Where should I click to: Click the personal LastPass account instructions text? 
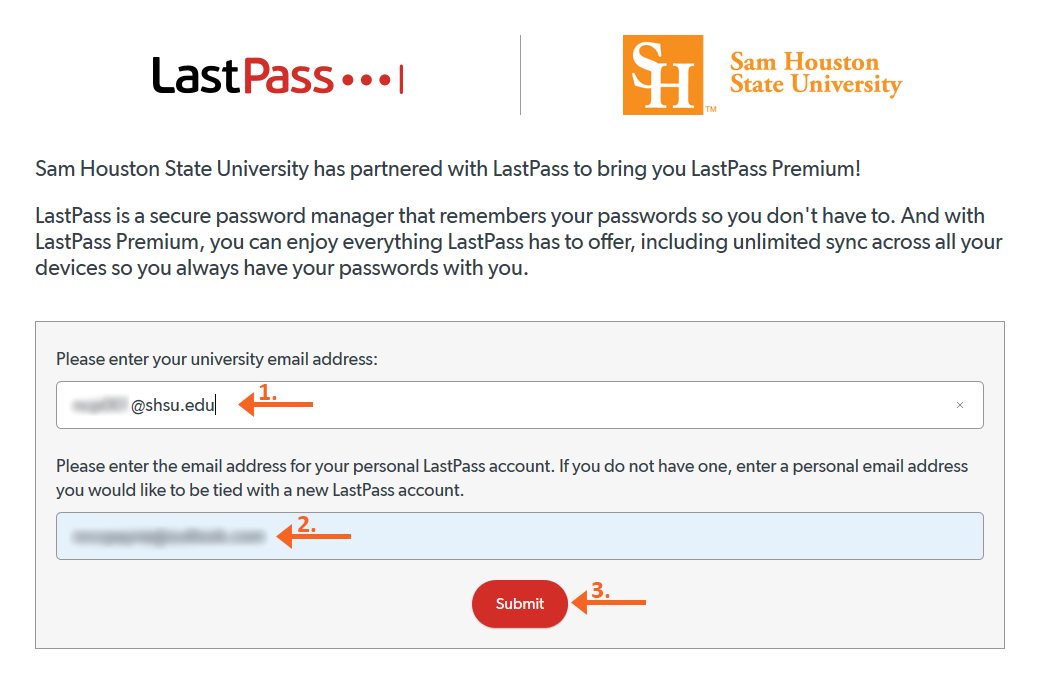pos(511,477)
